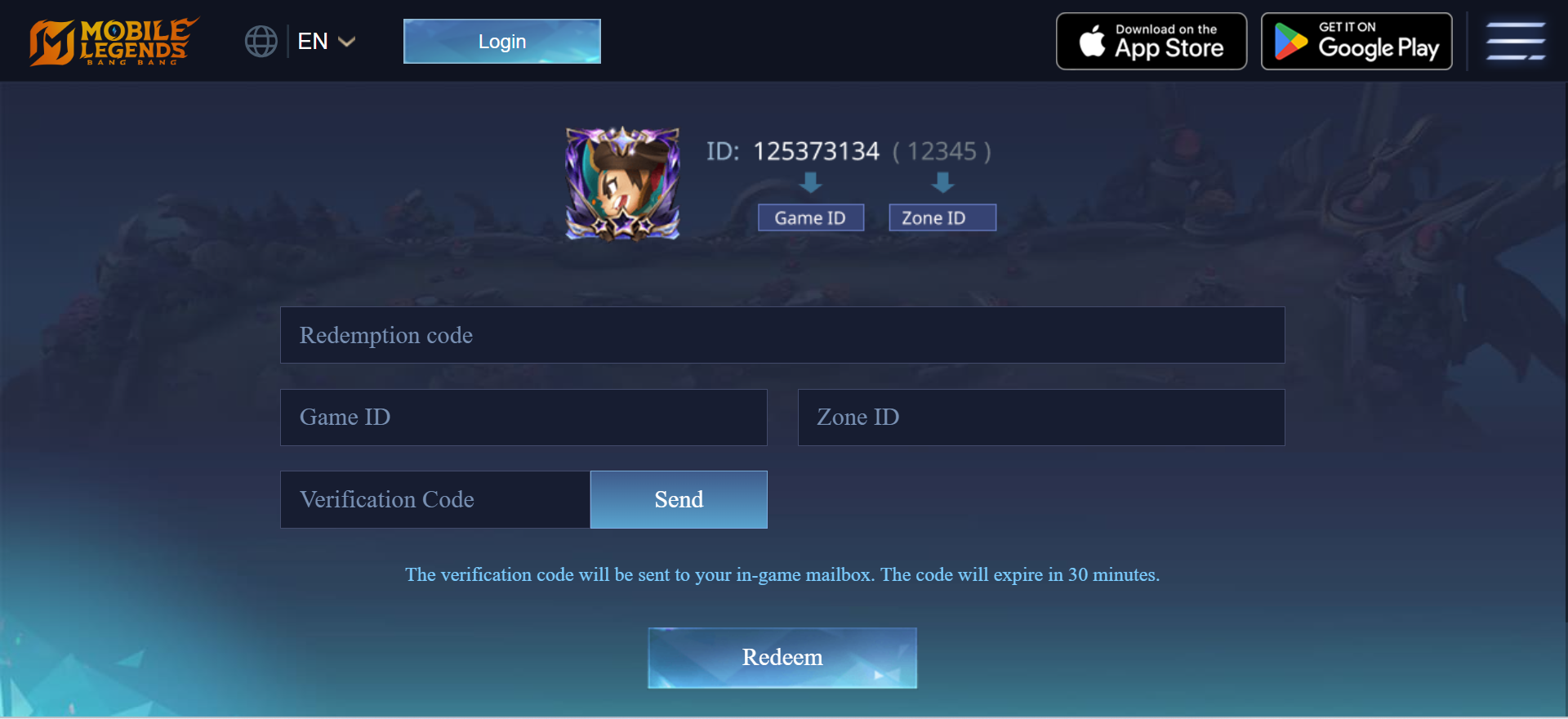
Task: Click the player avatar thumbnail
Action: pyautogui.click(x=623, y=183)
